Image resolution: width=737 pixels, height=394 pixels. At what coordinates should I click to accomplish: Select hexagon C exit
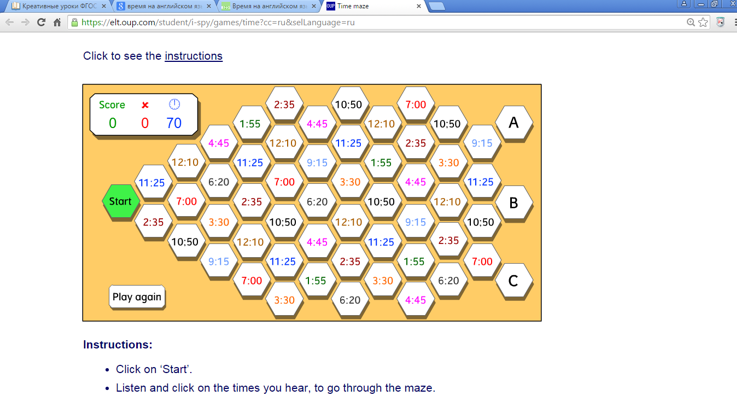tap(514, 281)
